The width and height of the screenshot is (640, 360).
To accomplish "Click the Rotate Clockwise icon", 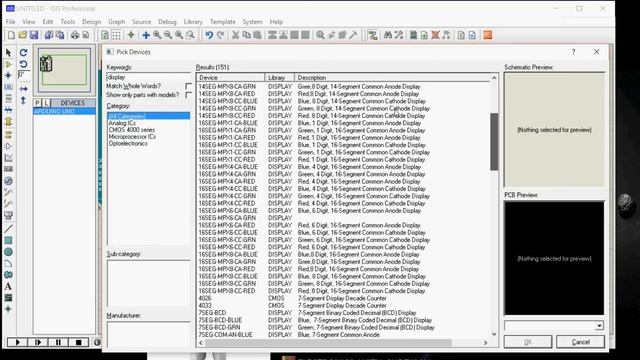I will tap(24, 53).
